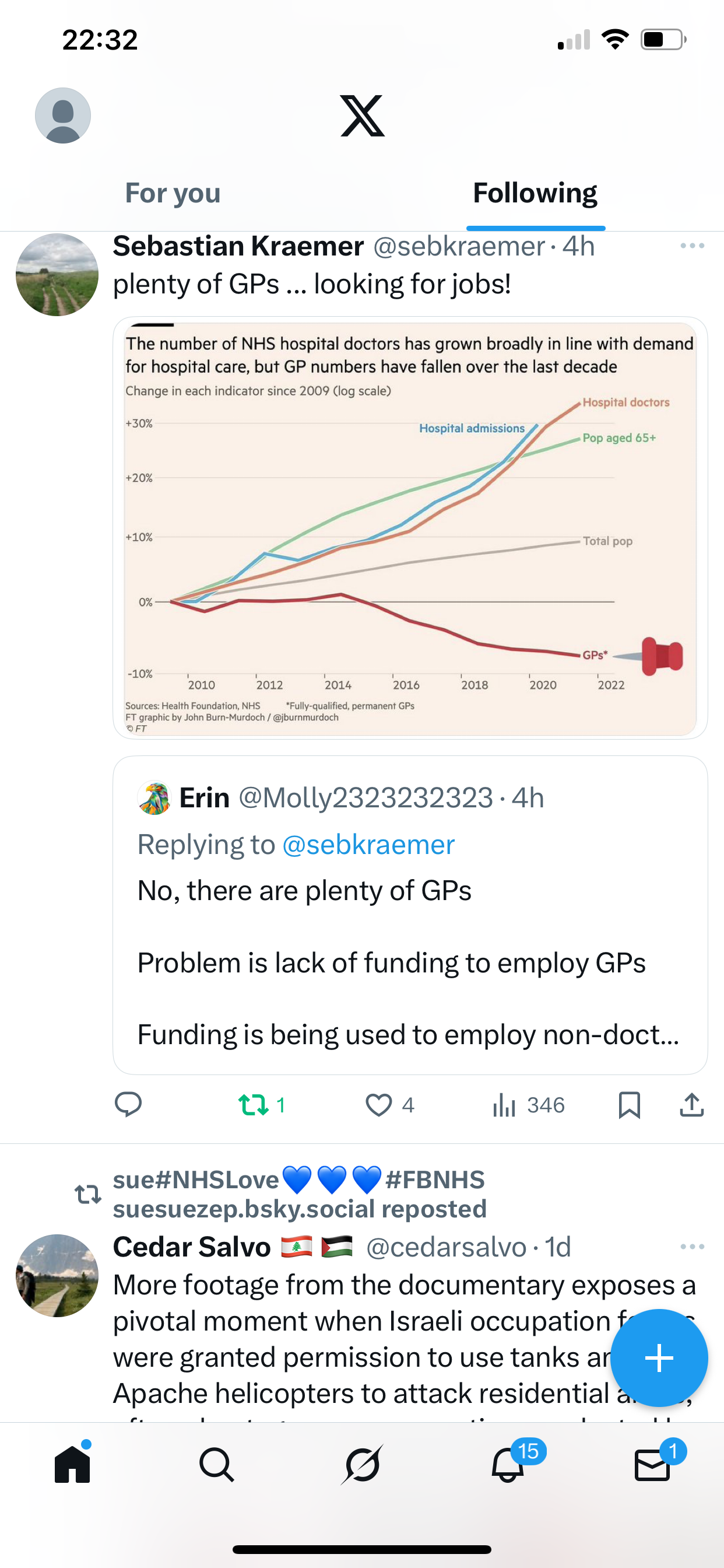724x1568 pixels.
Task: Share Sebastian Kraemer's post
Action: [x=691, y=1104]
